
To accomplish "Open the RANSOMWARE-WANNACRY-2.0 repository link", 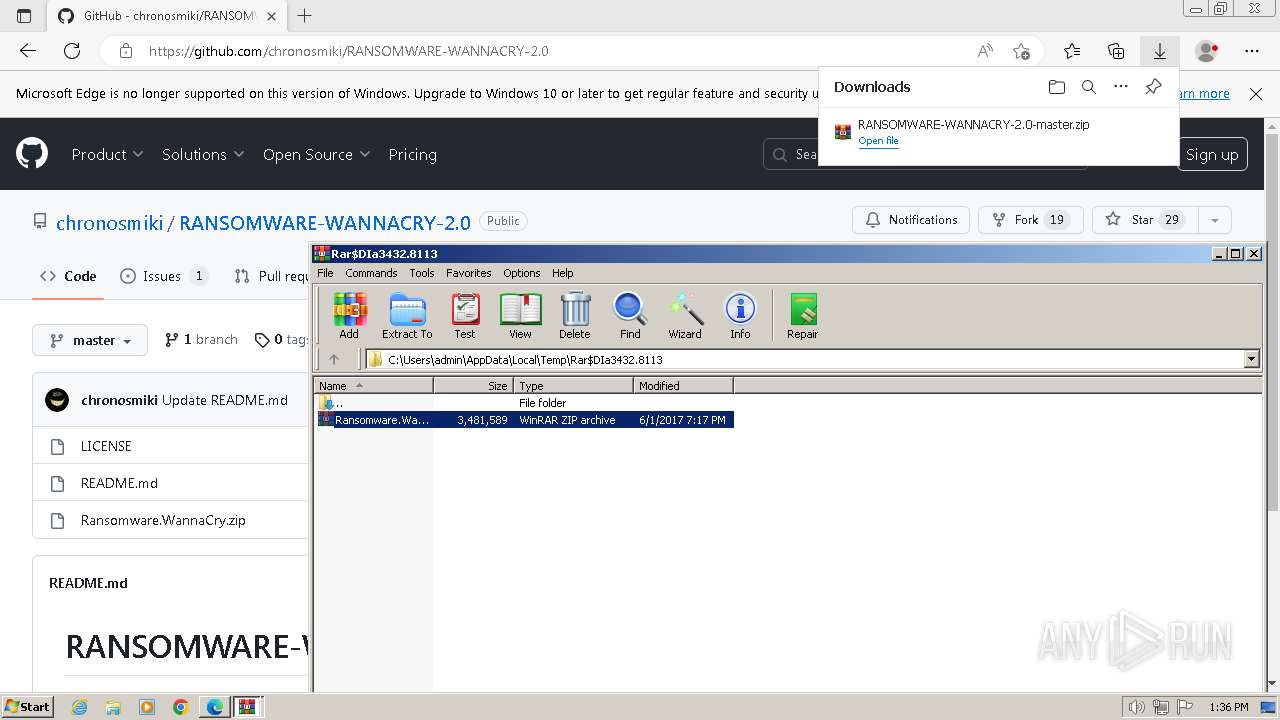I will coord(325,223).
